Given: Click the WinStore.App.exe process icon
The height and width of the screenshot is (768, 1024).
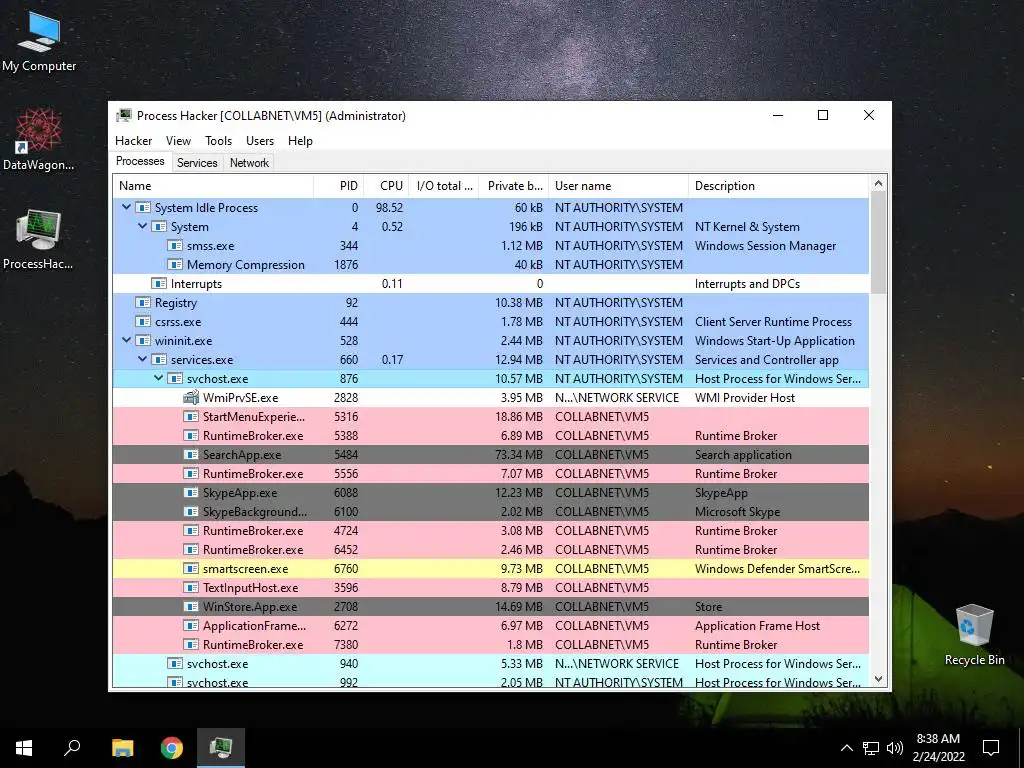Looking at the screenshot, I should [x=191, y=607].
